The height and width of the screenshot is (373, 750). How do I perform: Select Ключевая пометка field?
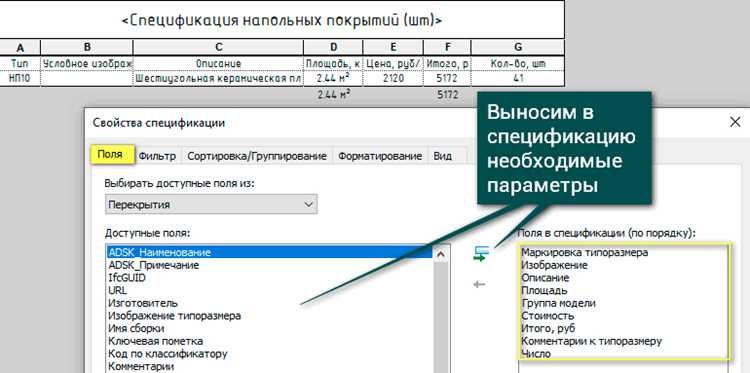(270, 341)
